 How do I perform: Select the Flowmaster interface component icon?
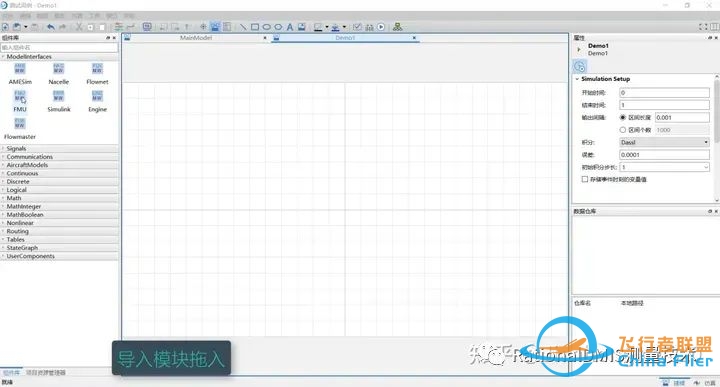pos(20,123)
